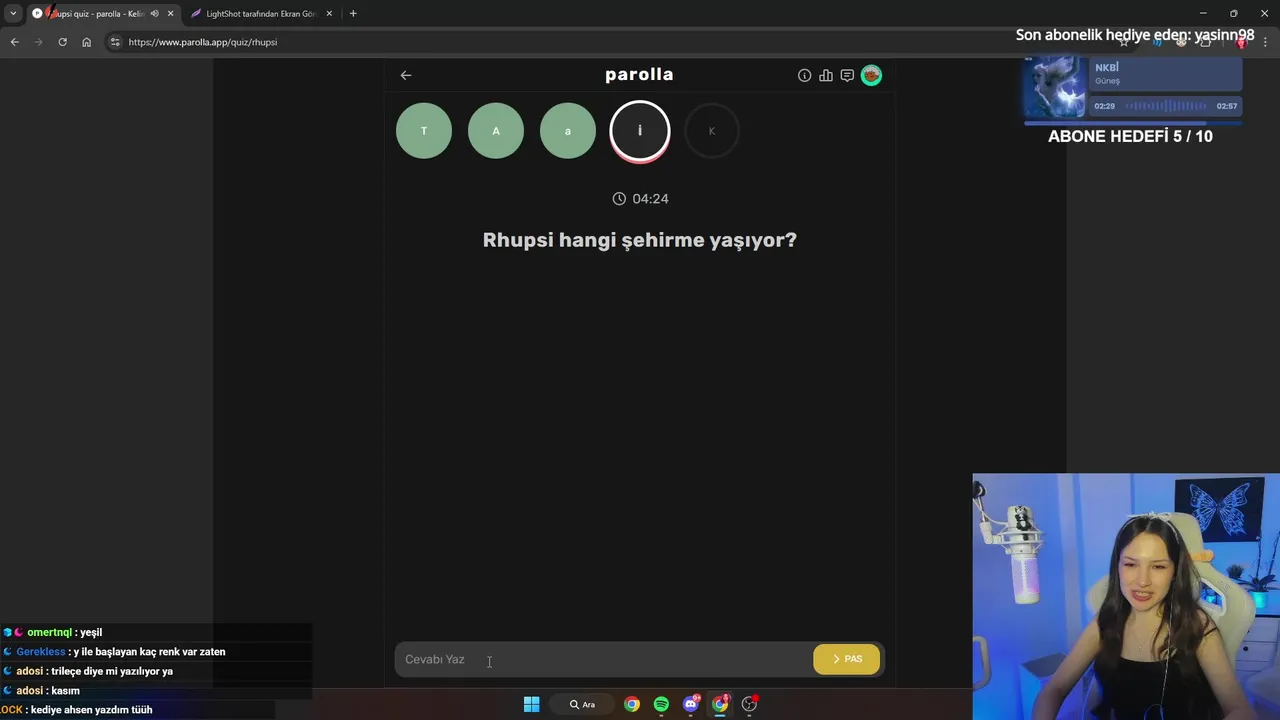Click the parolla.app URL address bar
Screen dimensions: 1280x720
203,42
